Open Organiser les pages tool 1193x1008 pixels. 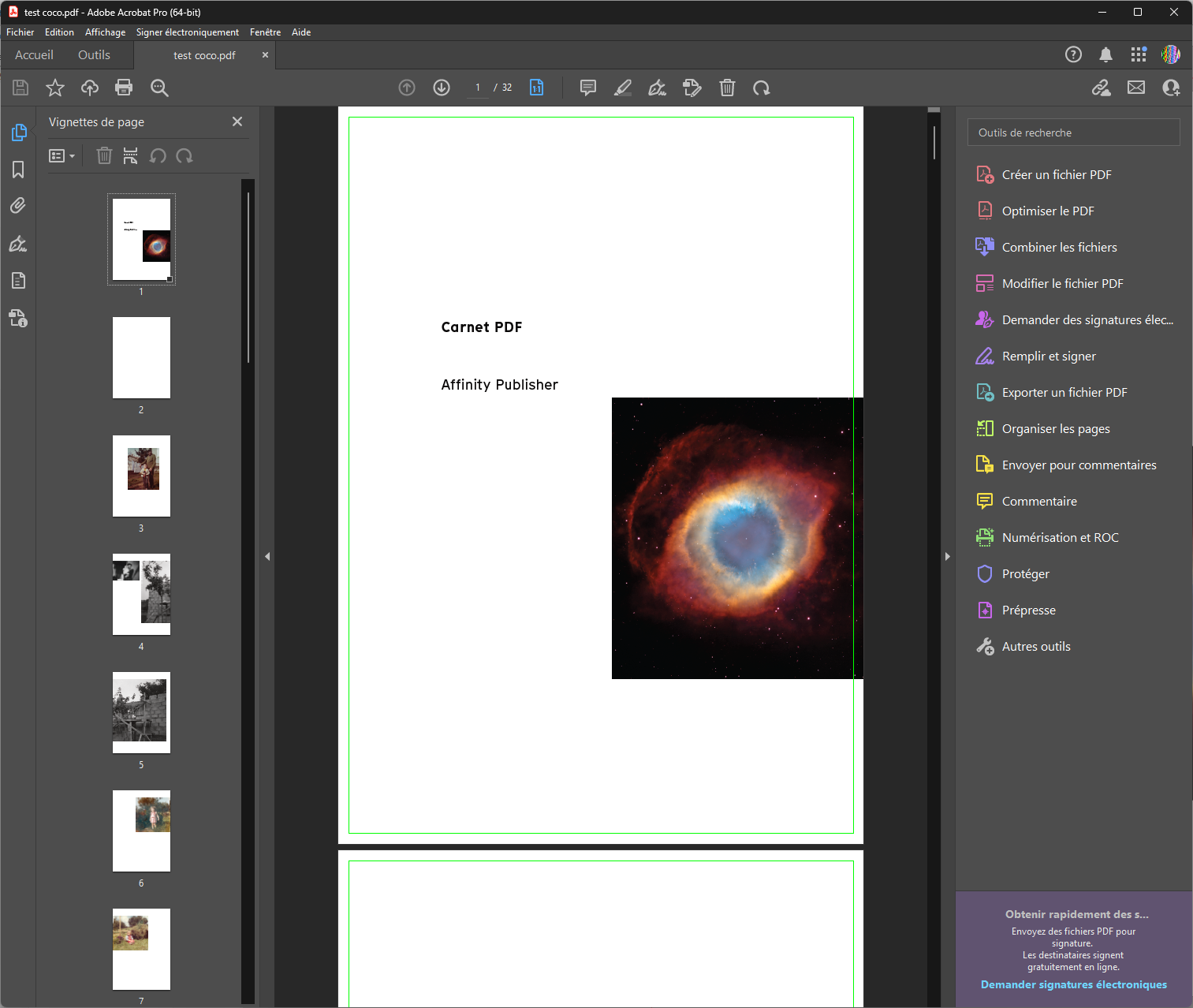(x=1055, y=429)
